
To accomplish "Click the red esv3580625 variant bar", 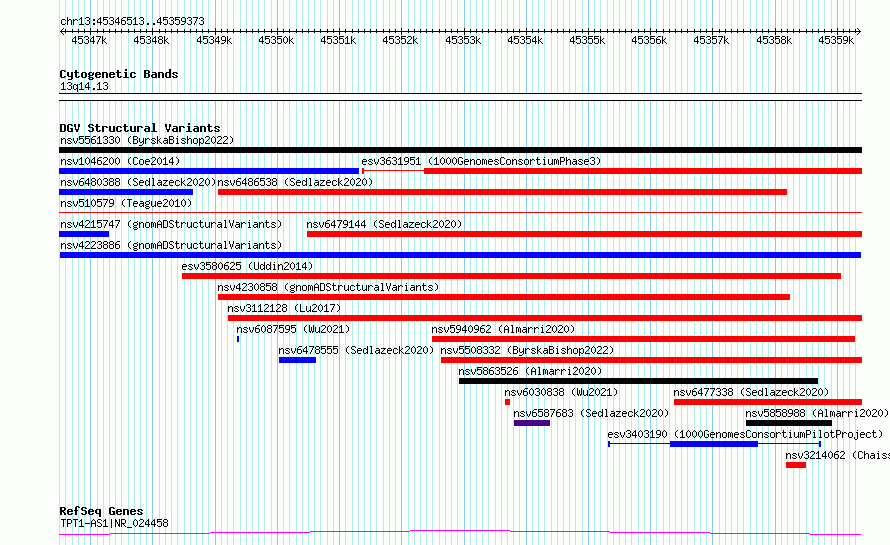I will [511, 276].
